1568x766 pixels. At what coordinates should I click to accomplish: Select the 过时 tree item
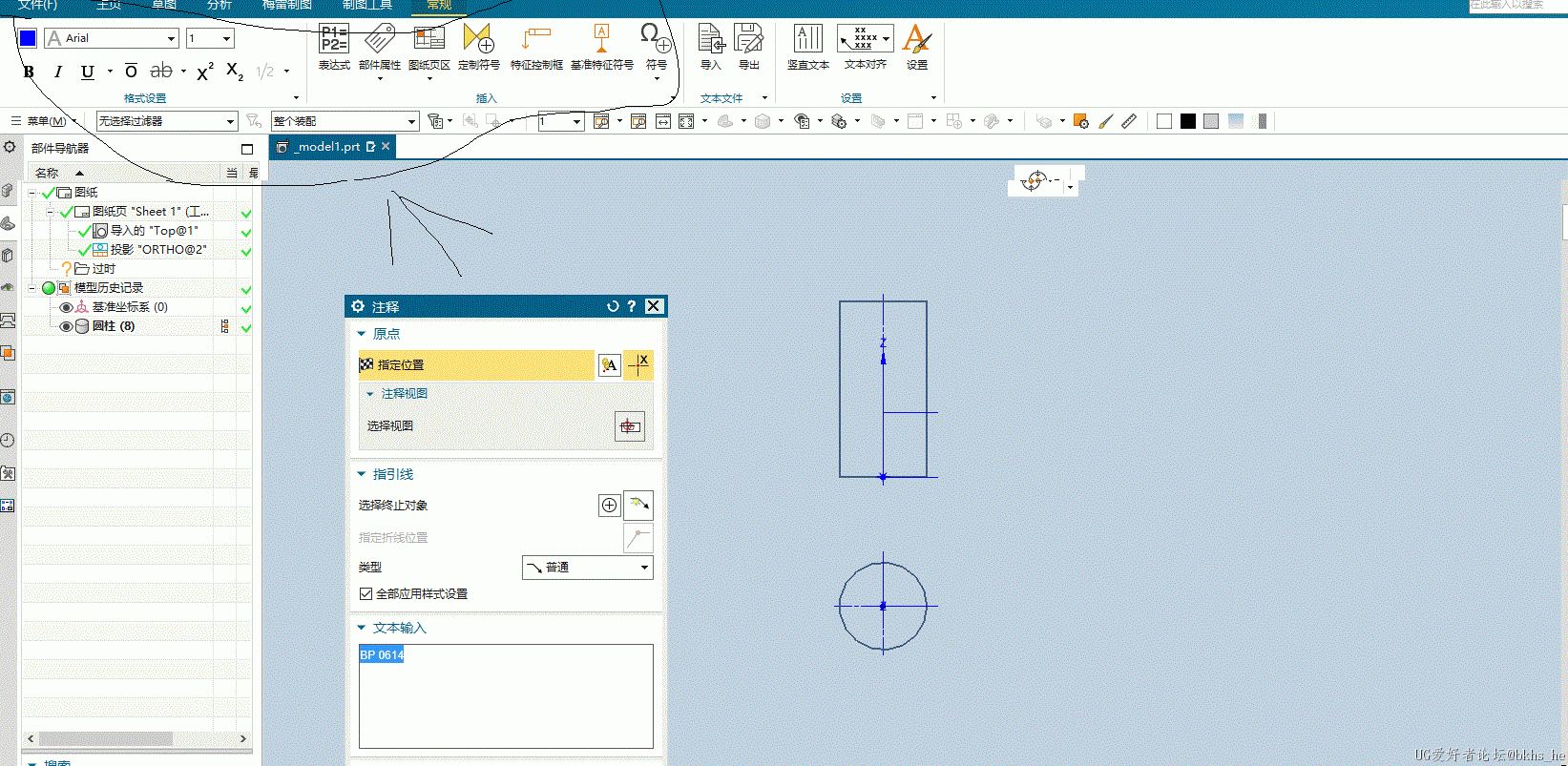coord(103,269)
